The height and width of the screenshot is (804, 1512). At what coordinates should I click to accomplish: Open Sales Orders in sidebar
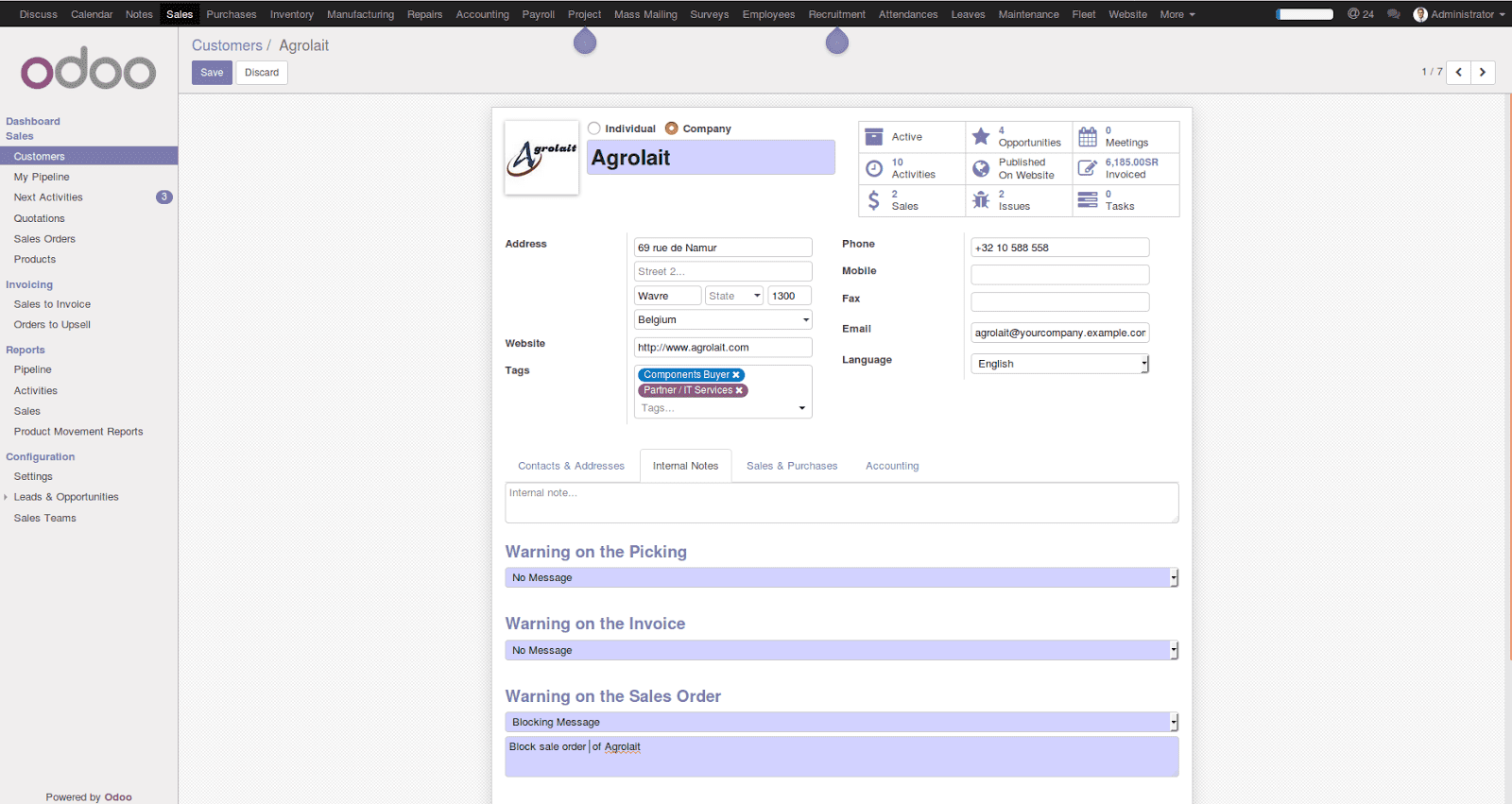pyautogui.click(x=44, y=239)
